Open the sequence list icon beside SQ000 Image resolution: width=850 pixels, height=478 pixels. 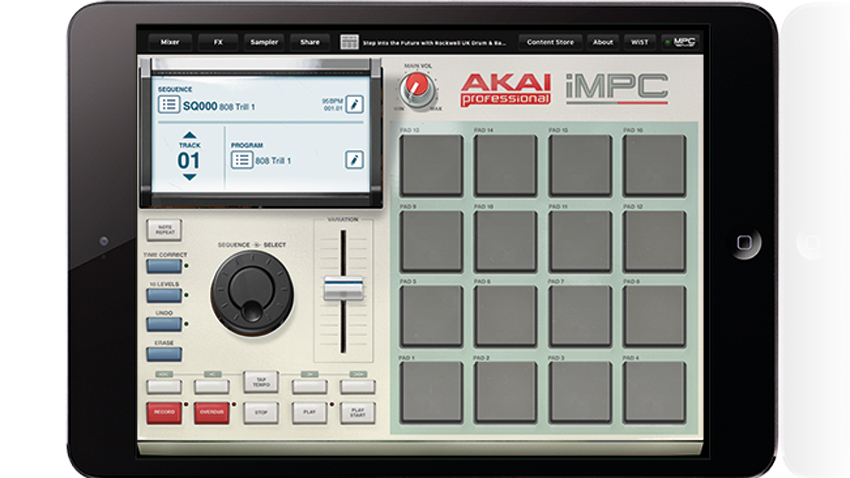[169, 105]
